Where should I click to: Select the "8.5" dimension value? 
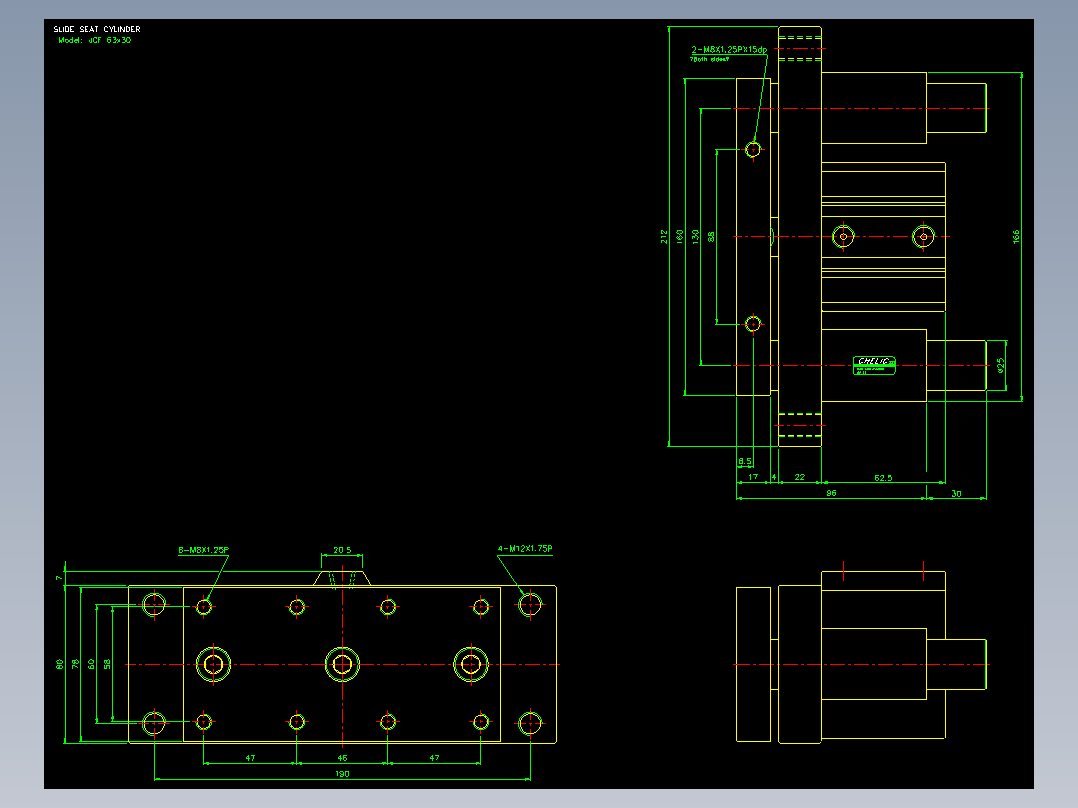(x=745, y=461)
